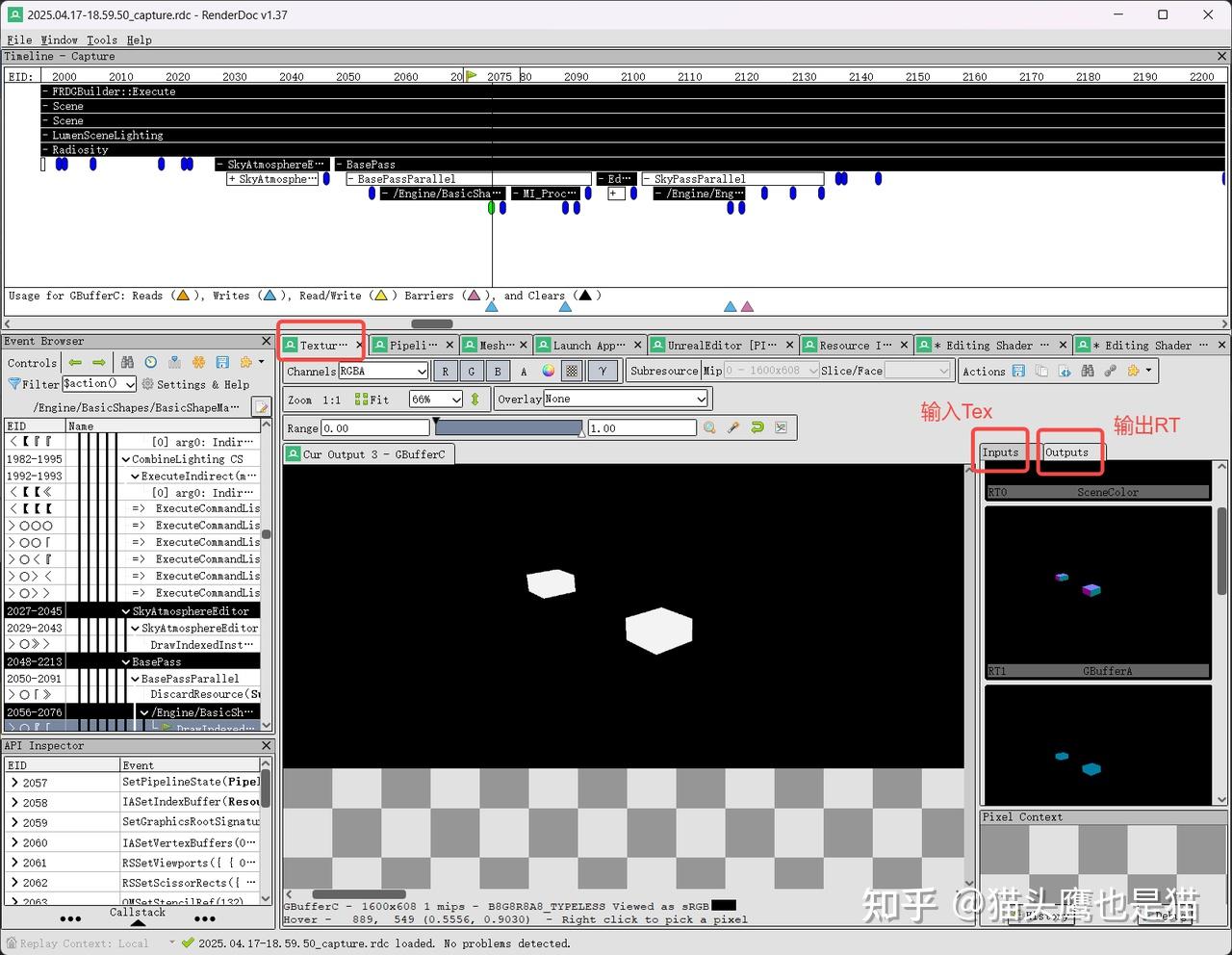This screenshot has width=1232, height=955.
Task: Click the clock icon to show event timings
Action: coord(149,363)
